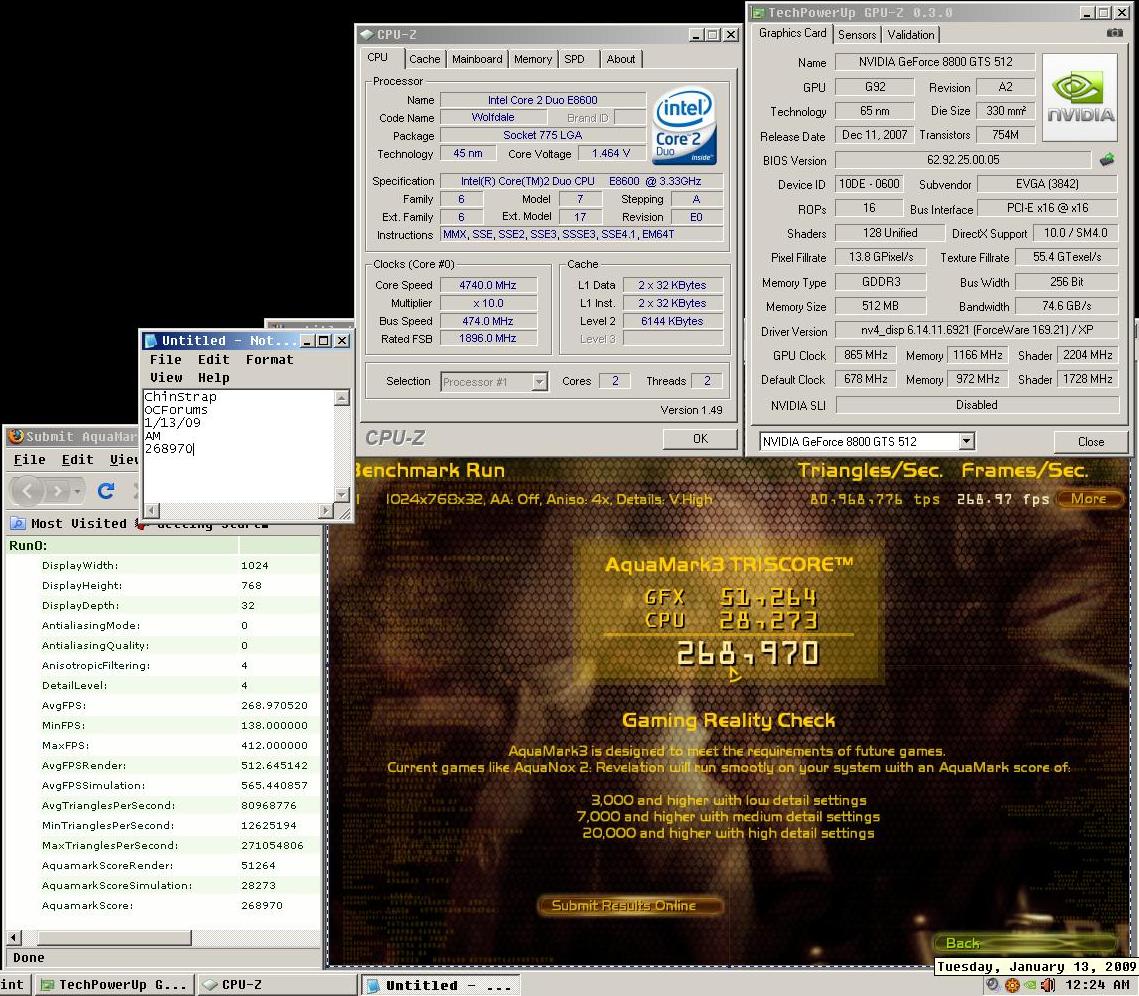Switch to GPU-Z Validation tab
This screenshot has height=996, width=1139.
tap(911, 34)
